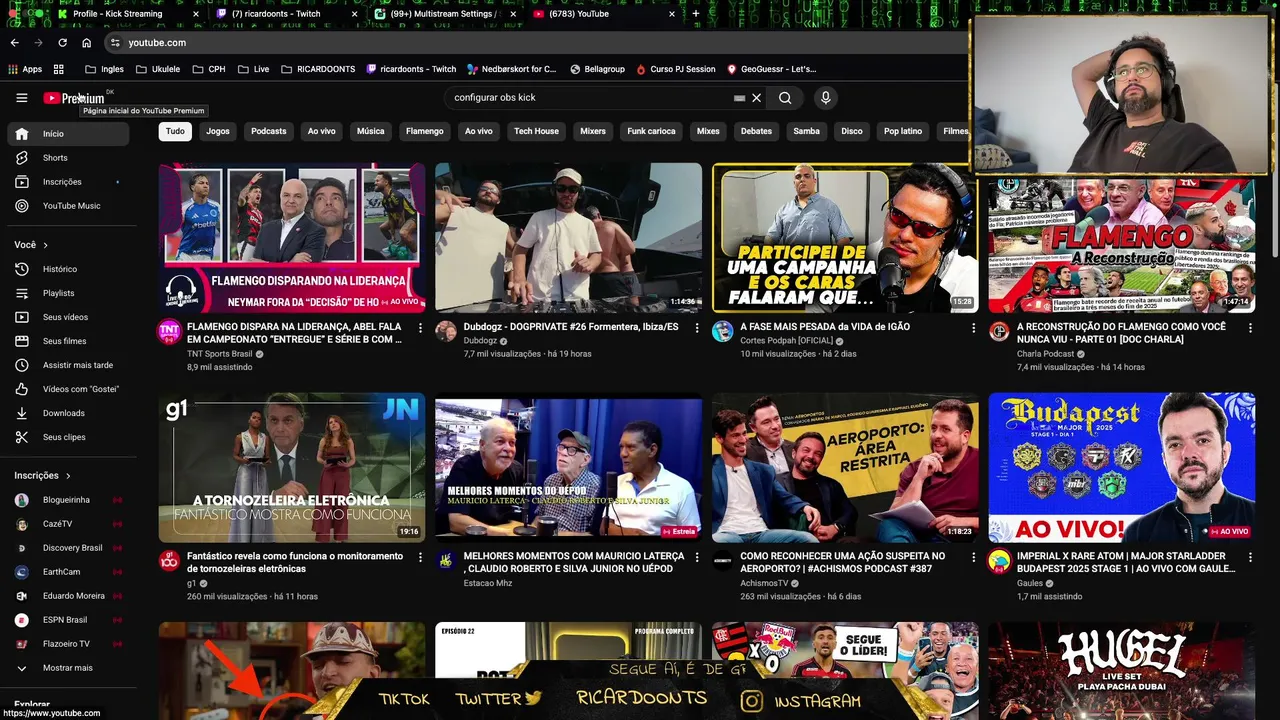
Task: Open Seus filmes in sidebar
Action: pos(68,341)
